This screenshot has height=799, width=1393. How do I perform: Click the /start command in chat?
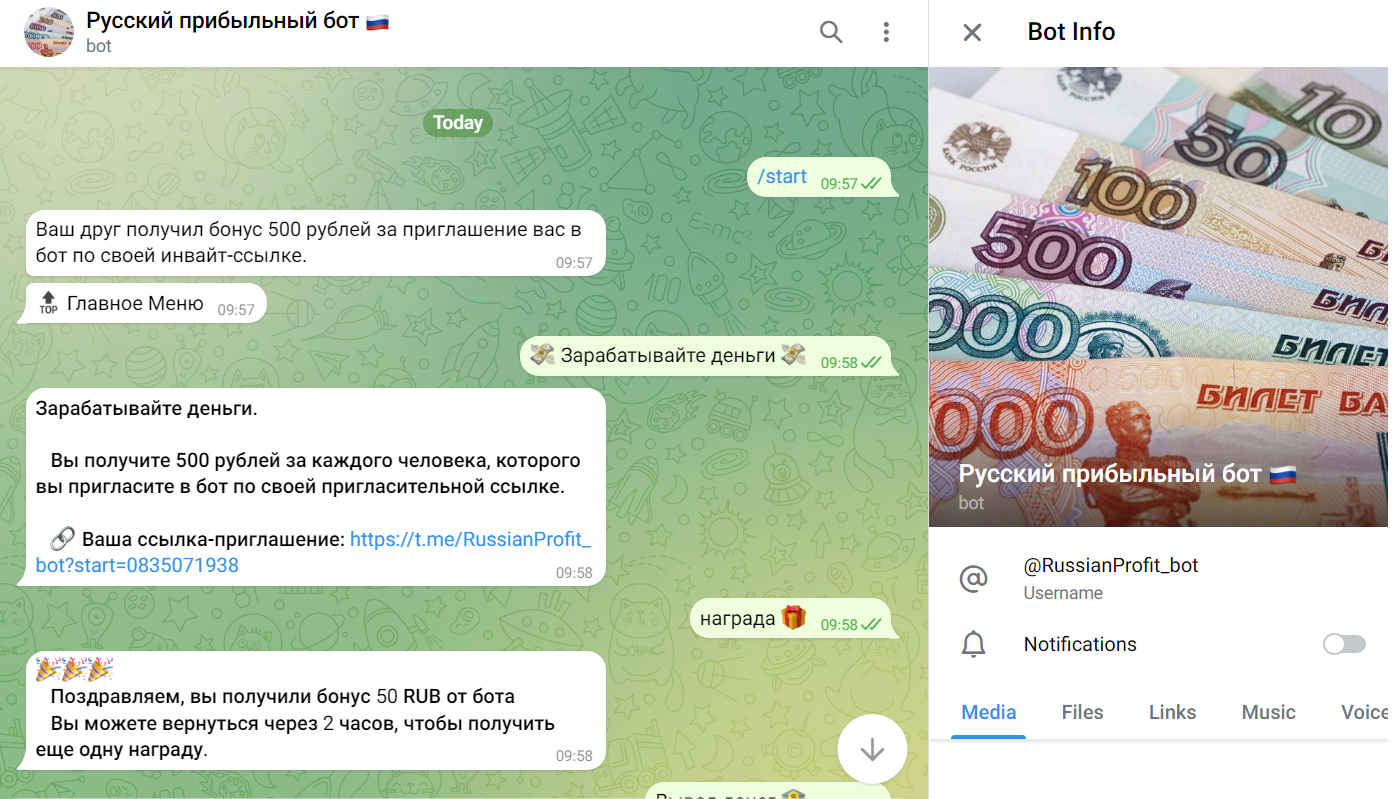coord(782,177)
